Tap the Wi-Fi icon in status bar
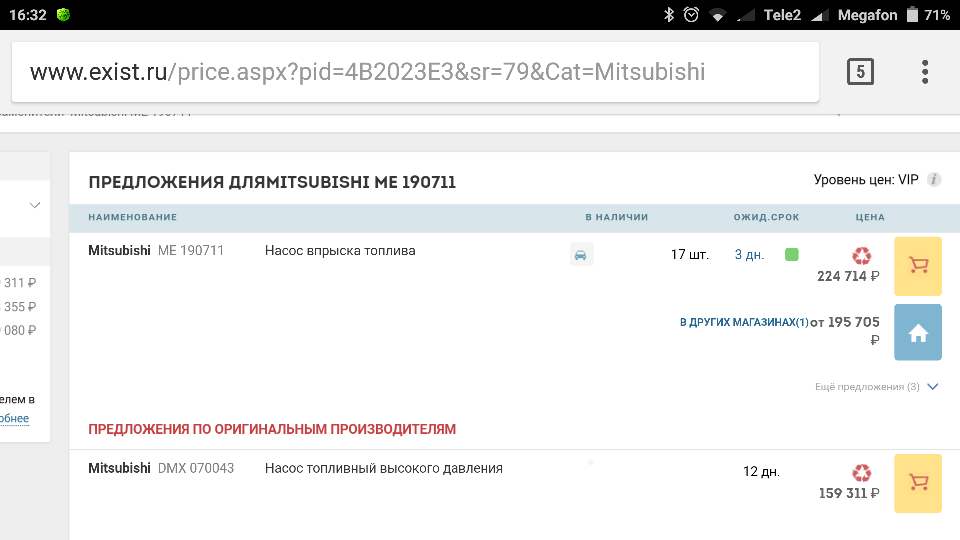 [x=718, y=15]
